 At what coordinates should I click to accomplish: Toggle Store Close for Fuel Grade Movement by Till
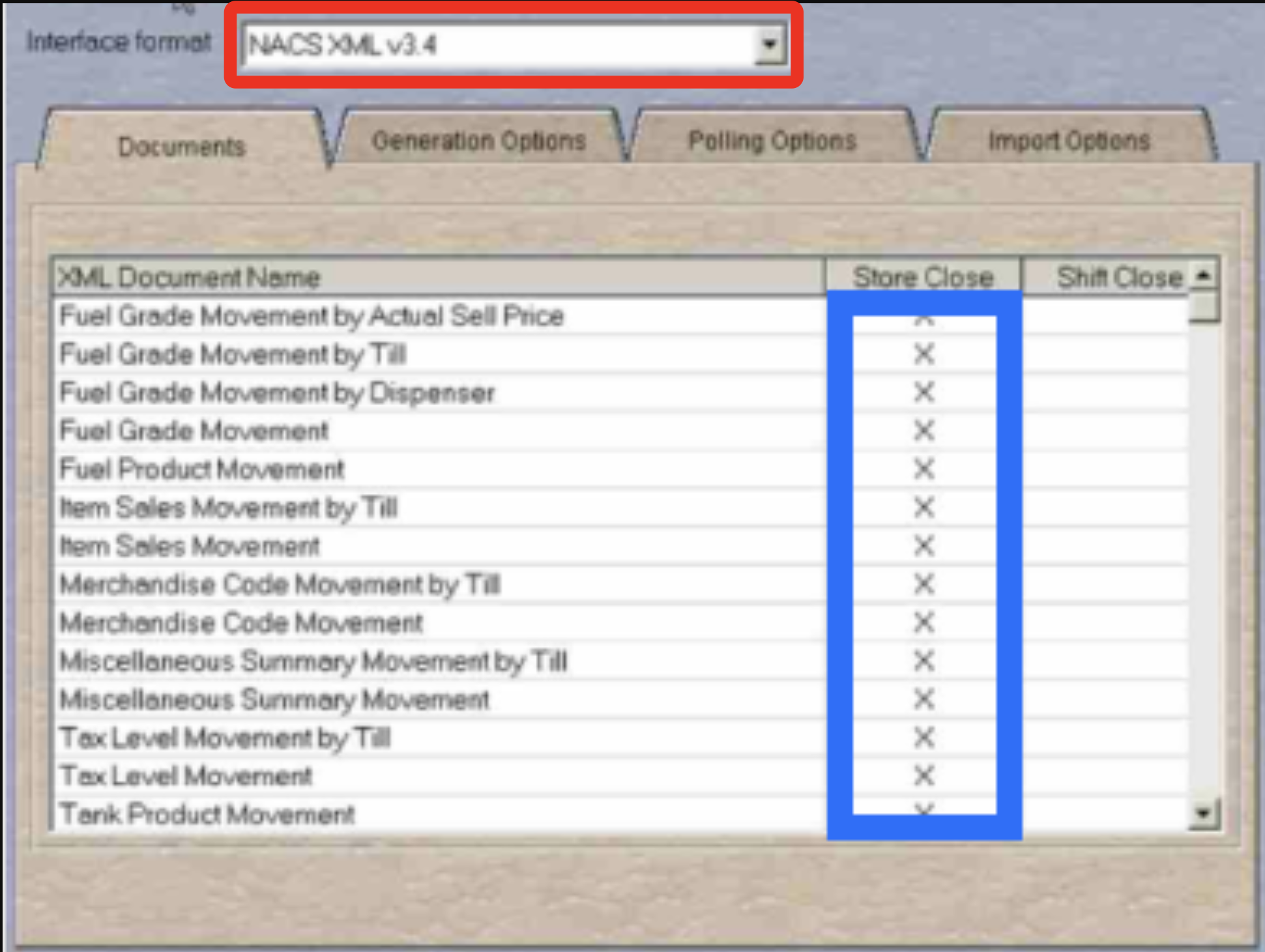click(923, 354)
